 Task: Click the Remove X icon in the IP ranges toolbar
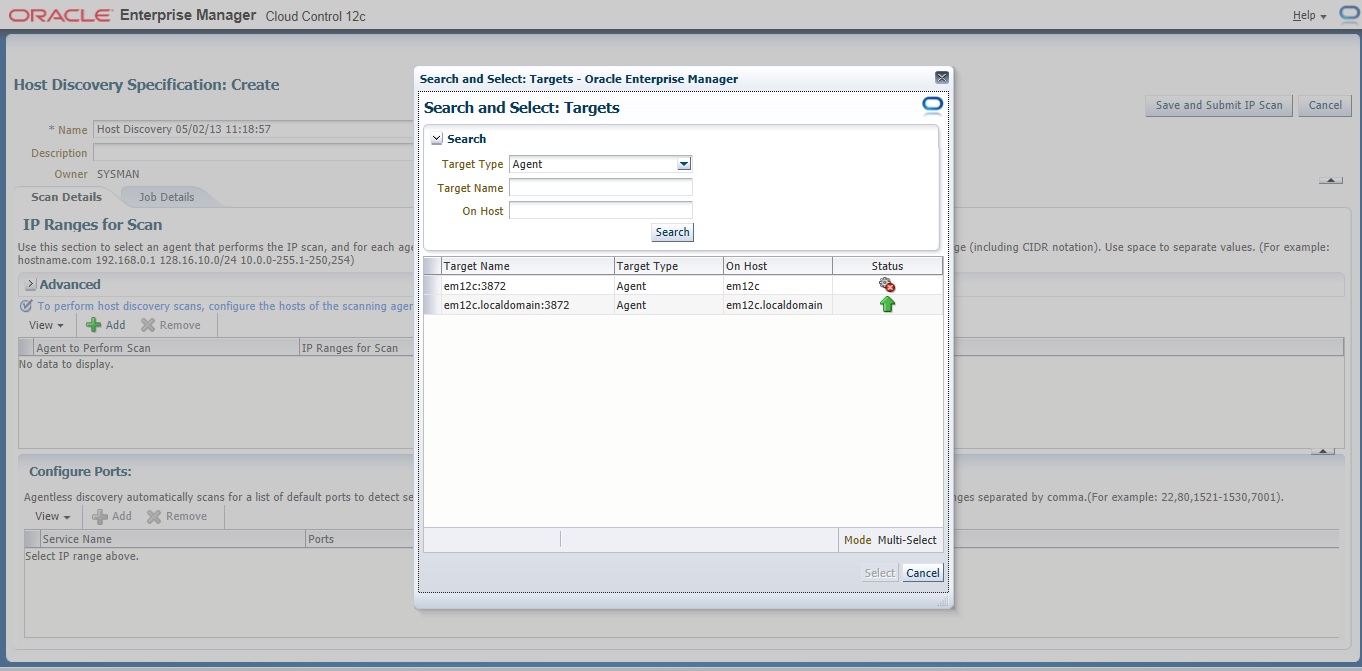point(148,325)
